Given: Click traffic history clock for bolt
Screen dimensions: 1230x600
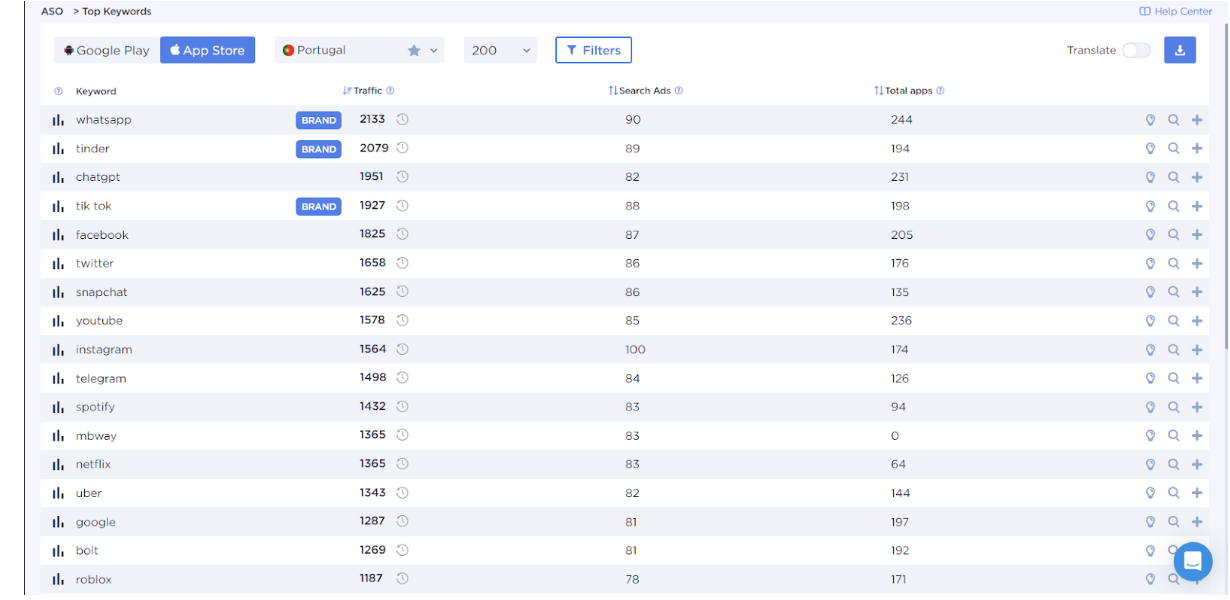Looking at the screenshot, I should click(402, 550).
